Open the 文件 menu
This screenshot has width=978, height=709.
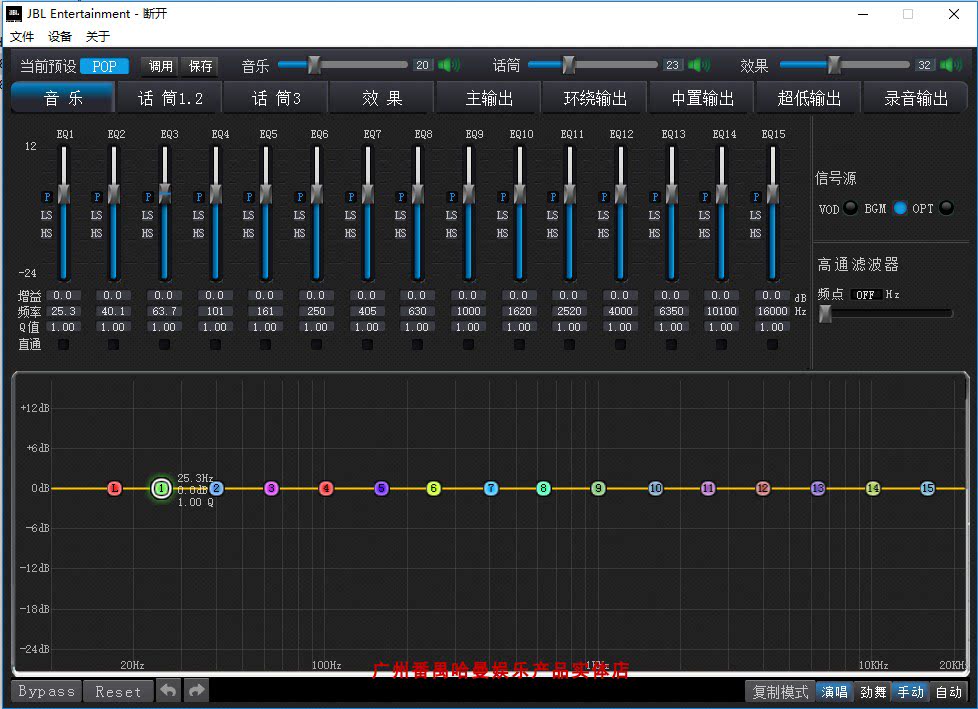point(22,36)
